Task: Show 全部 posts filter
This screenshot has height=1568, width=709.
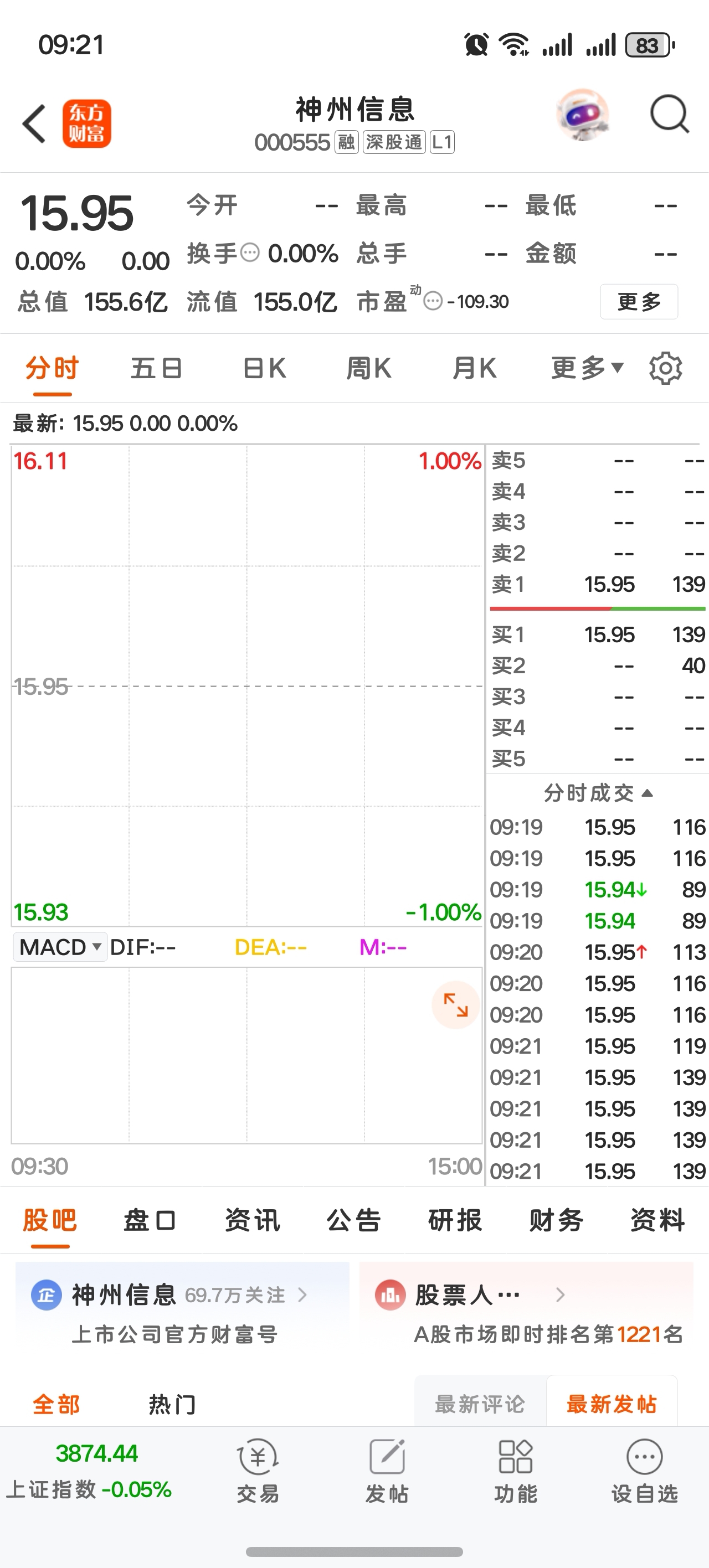Action: click(56, 1405)
